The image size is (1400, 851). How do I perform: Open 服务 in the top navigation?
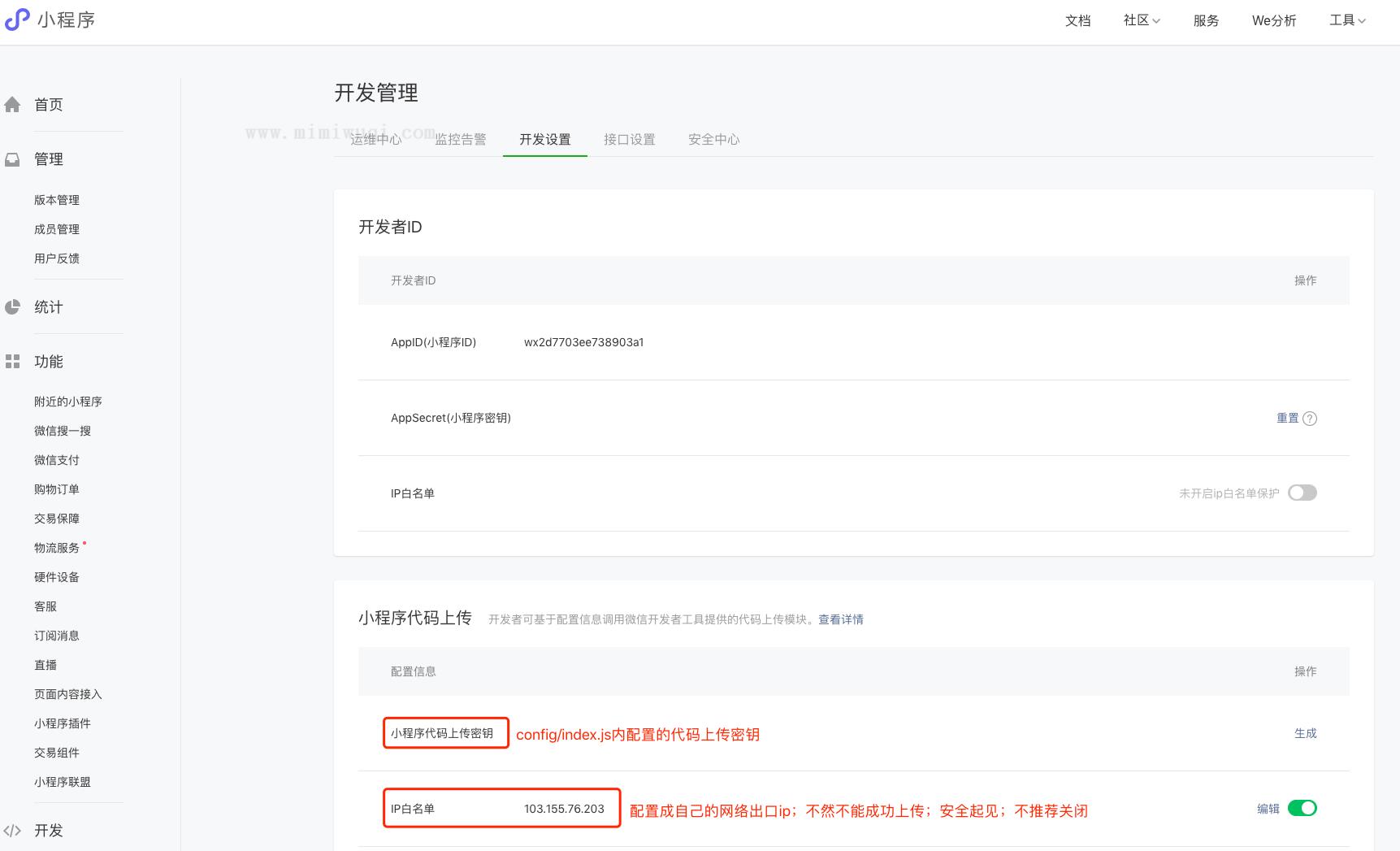point(1206,20)
